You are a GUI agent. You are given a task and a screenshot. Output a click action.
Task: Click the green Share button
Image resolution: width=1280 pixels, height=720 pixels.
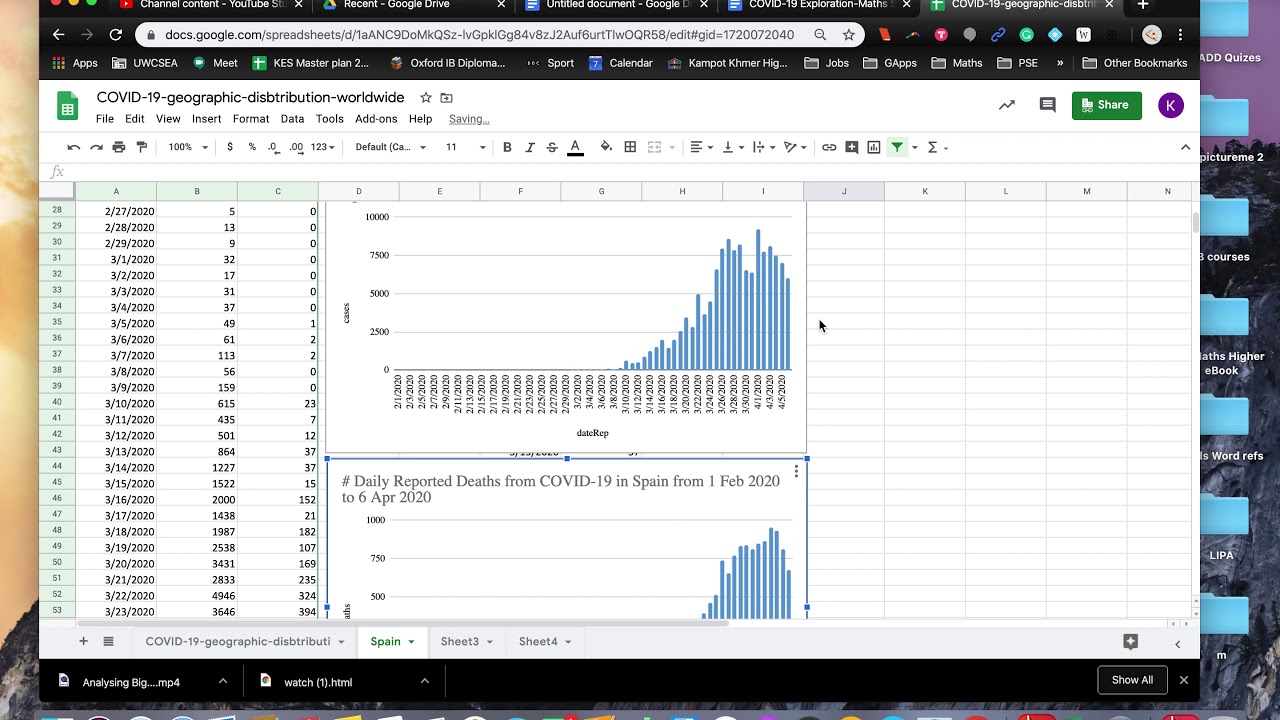(x=1107, y=105)
